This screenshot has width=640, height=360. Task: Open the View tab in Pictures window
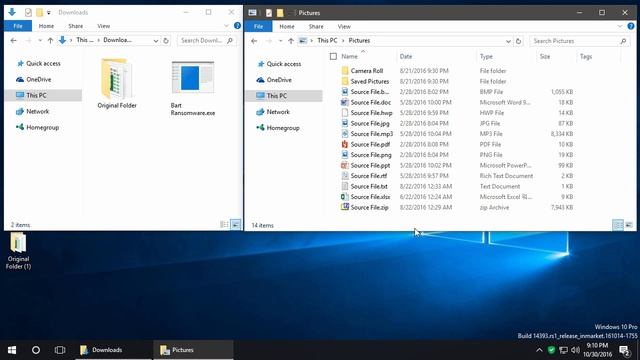click(344, 26)
